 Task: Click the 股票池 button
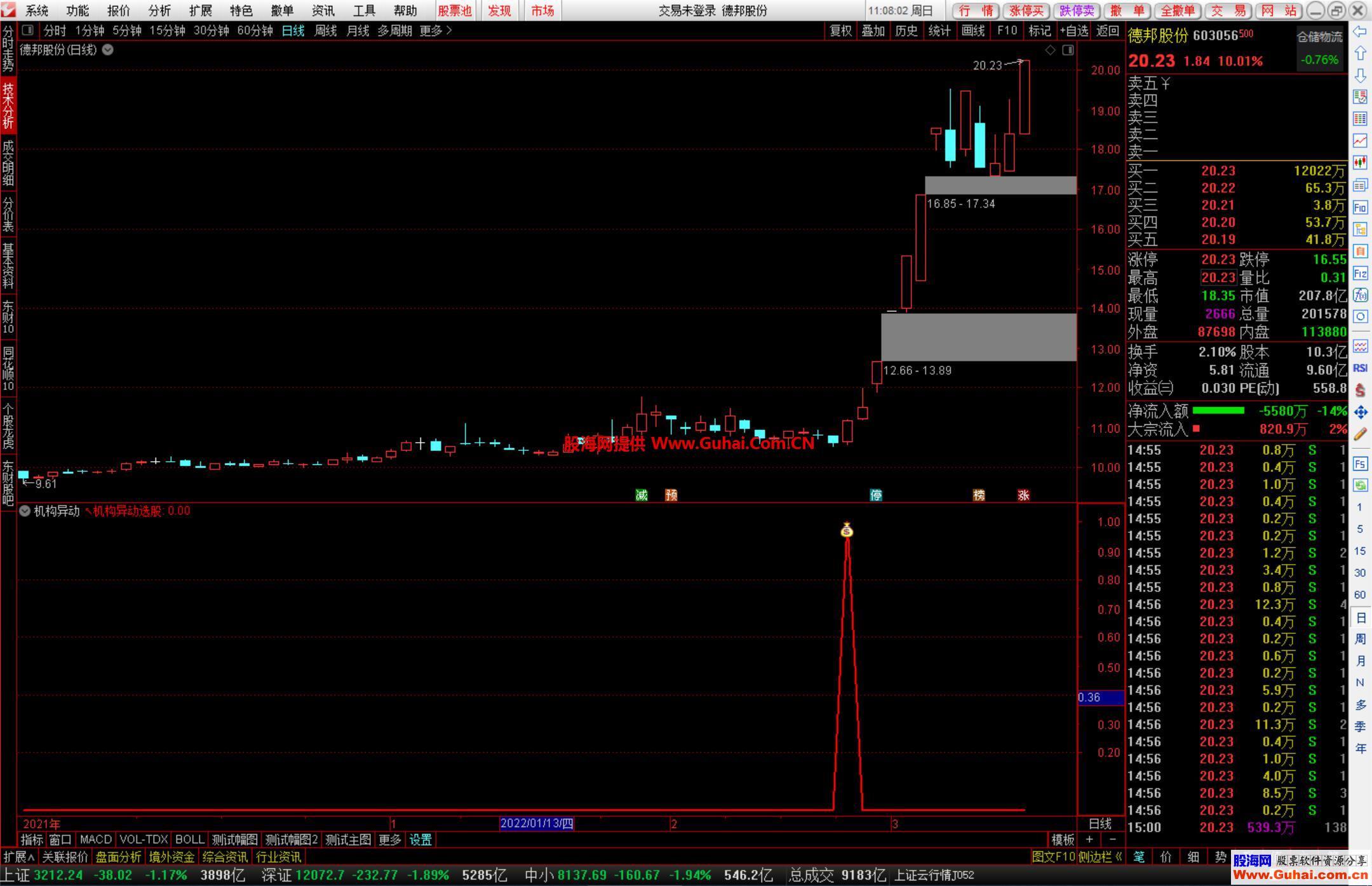point(455,11)
